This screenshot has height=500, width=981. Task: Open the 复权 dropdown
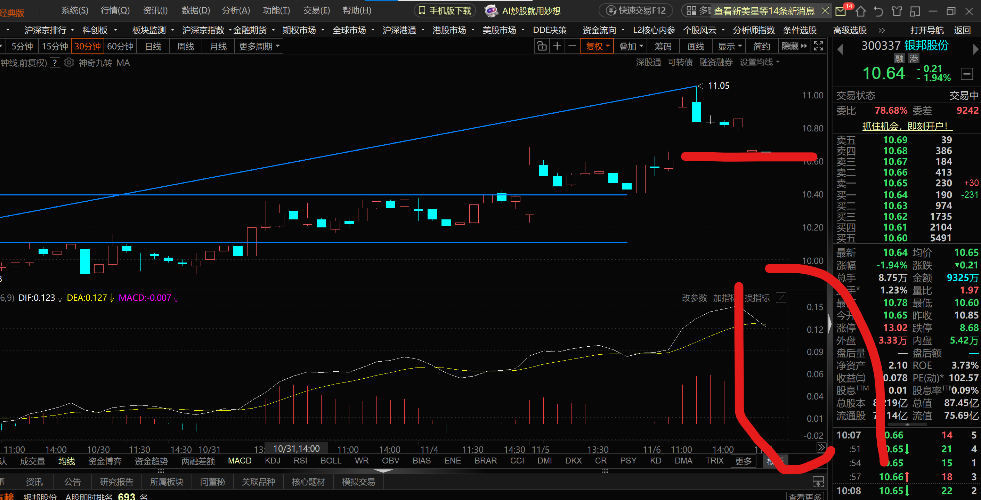(x=597, y=46)
